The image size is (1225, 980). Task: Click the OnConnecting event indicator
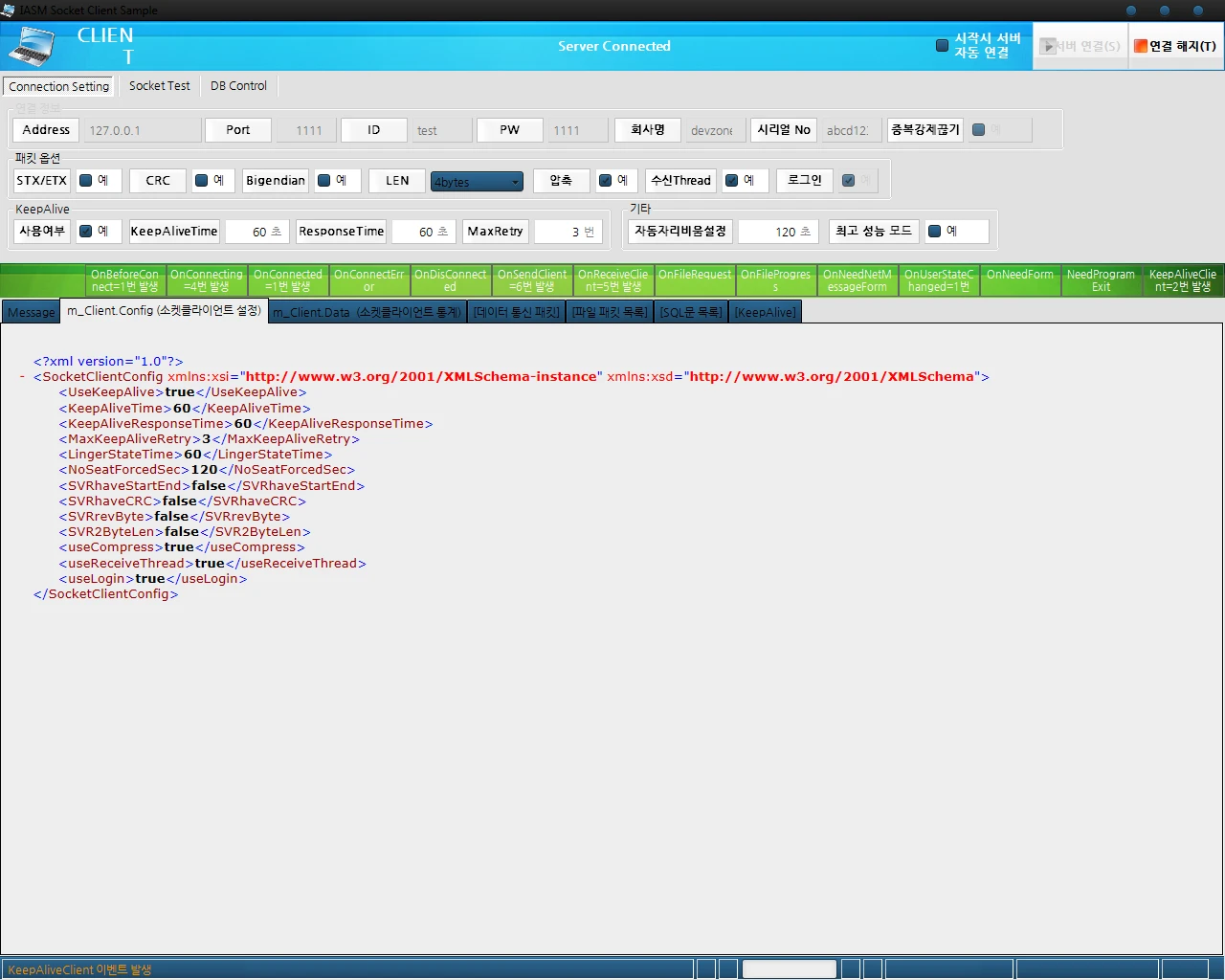tap(207, 280)
